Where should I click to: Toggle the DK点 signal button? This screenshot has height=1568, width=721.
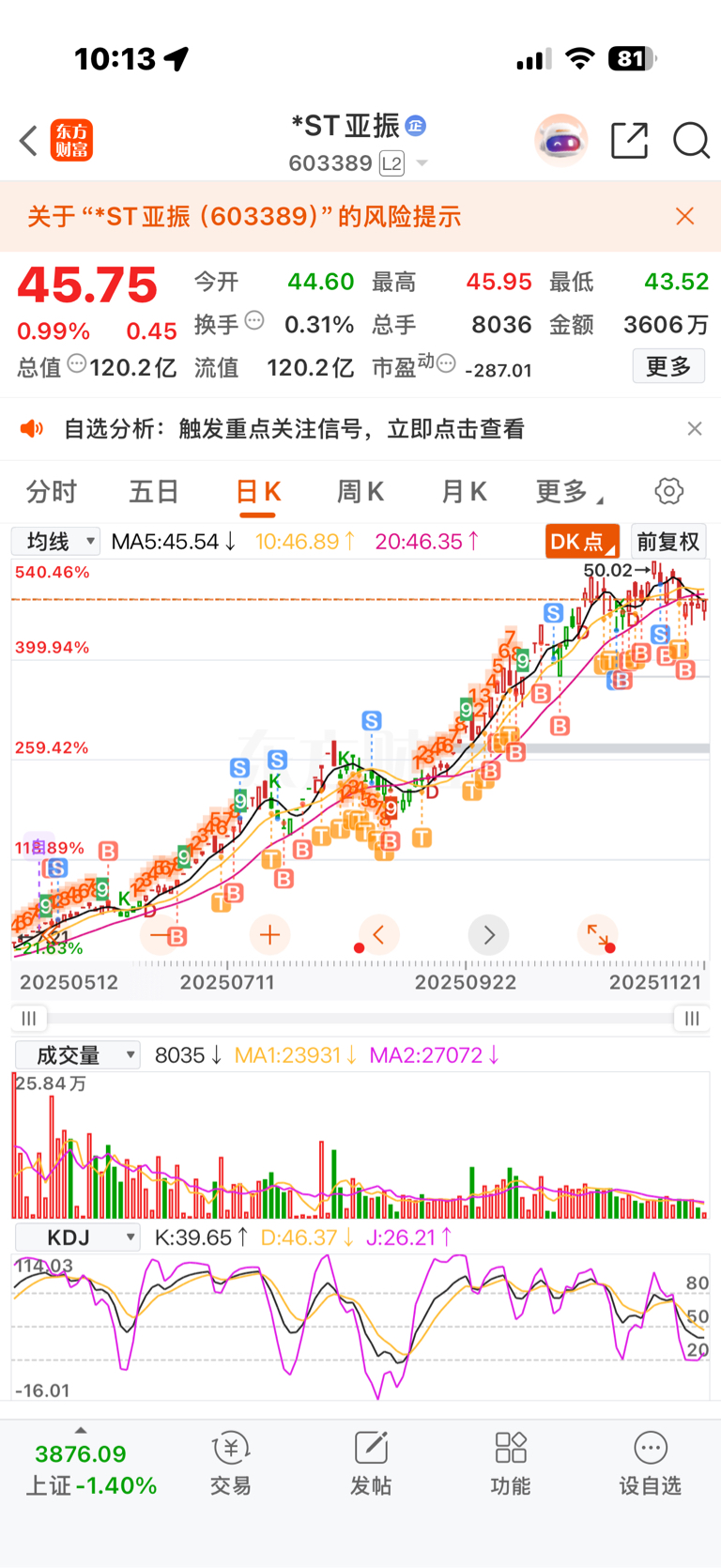pos(582,542)
